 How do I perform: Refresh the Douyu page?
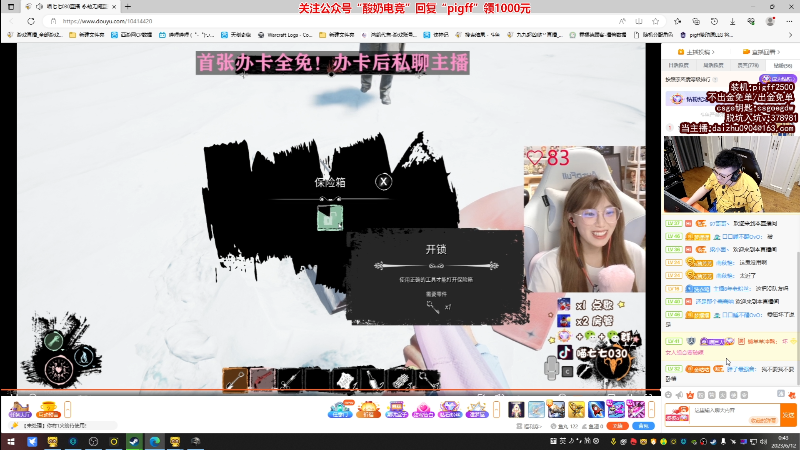[x=31, y=21]
